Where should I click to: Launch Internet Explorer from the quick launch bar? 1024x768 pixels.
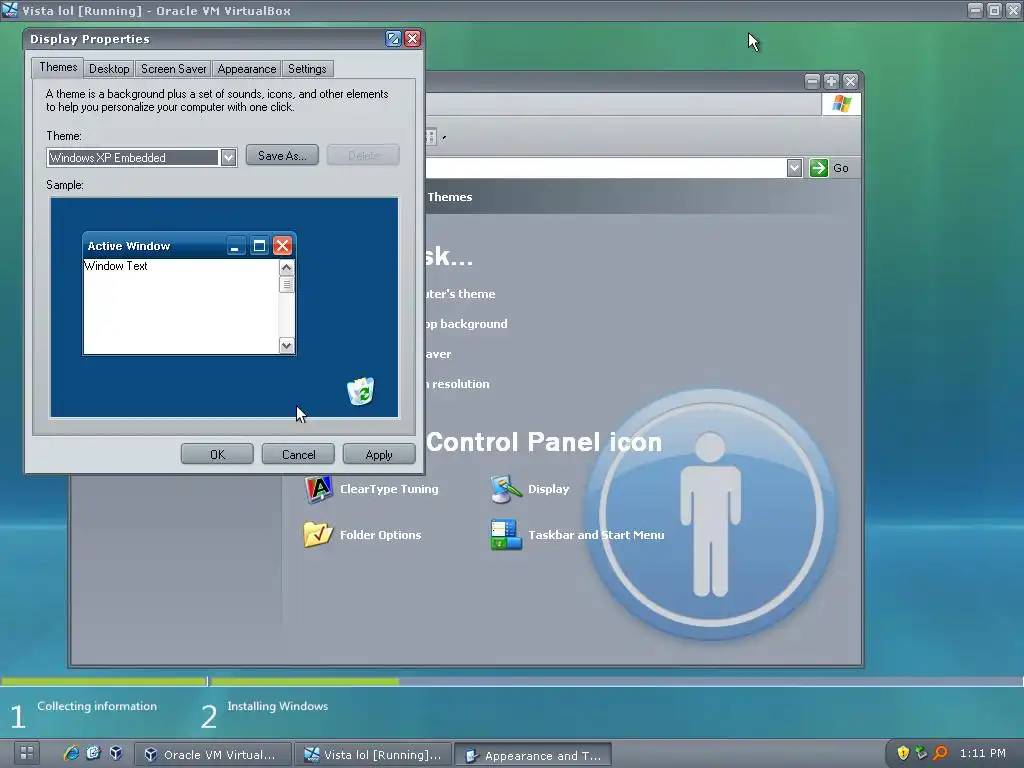point(71,753)
